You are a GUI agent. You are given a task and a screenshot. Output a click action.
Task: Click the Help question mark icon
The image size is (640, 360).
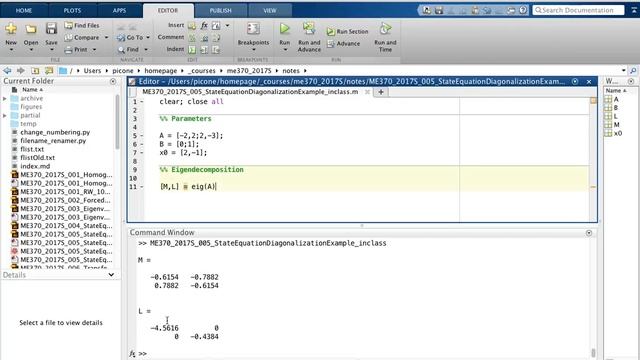tap(523, 10)
